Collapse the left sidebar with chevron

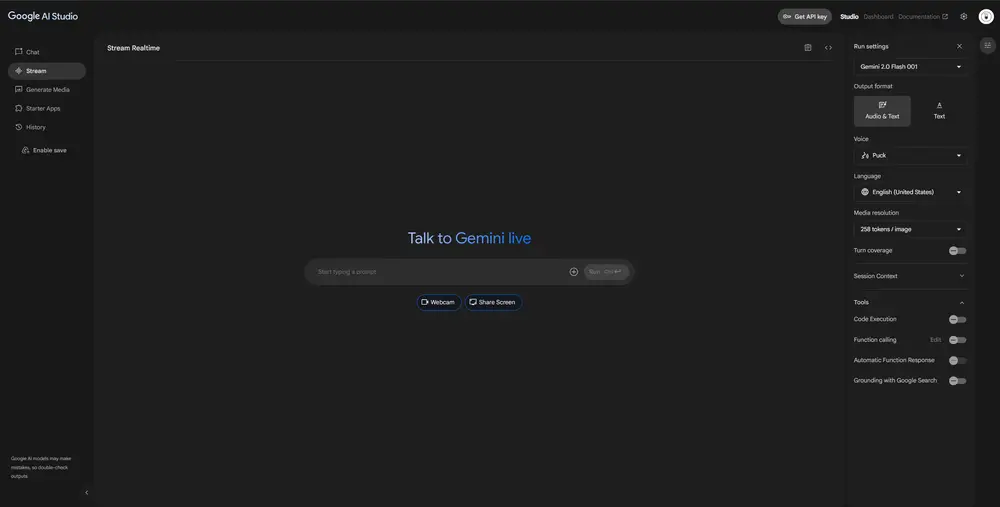point(87,492)
